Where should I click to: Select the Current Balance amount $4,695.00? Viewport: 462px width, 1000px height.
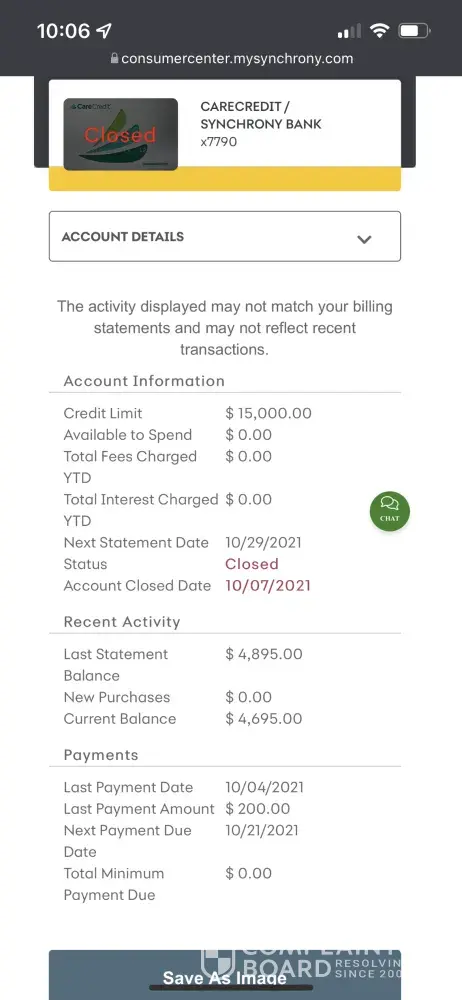(264, 719)
